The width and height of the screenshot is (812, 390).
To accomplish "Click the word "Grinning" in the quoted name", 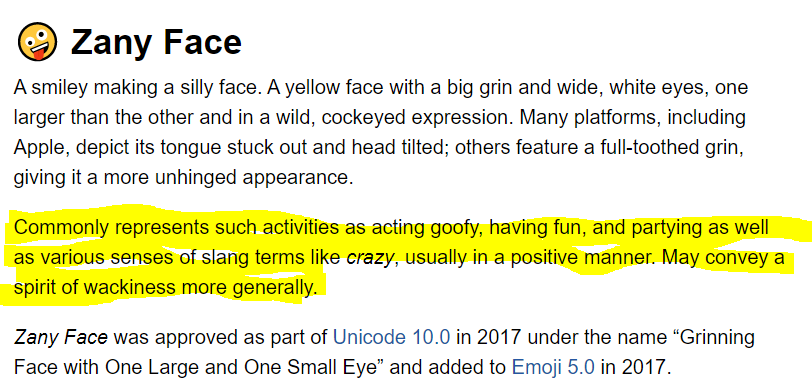I will coord(716,338).
